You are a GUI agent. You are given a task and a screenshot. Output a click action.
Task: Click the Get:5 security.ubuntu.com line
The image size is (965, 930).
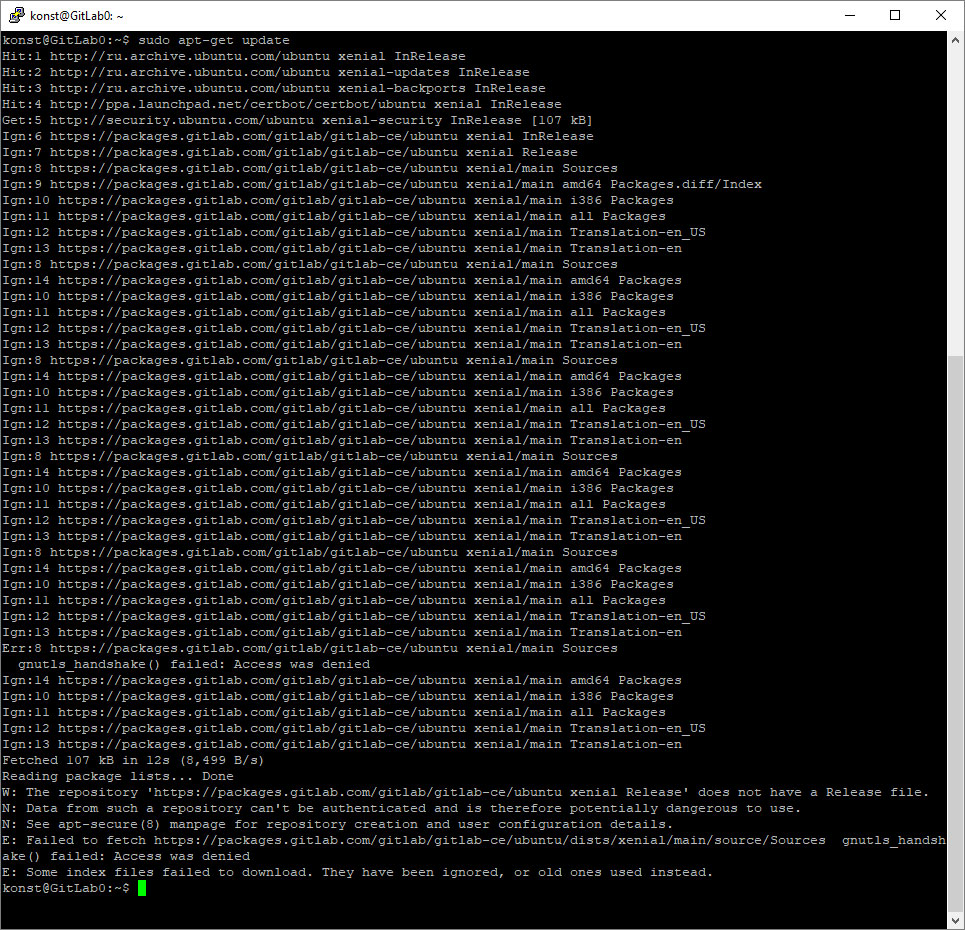point(297,120)
